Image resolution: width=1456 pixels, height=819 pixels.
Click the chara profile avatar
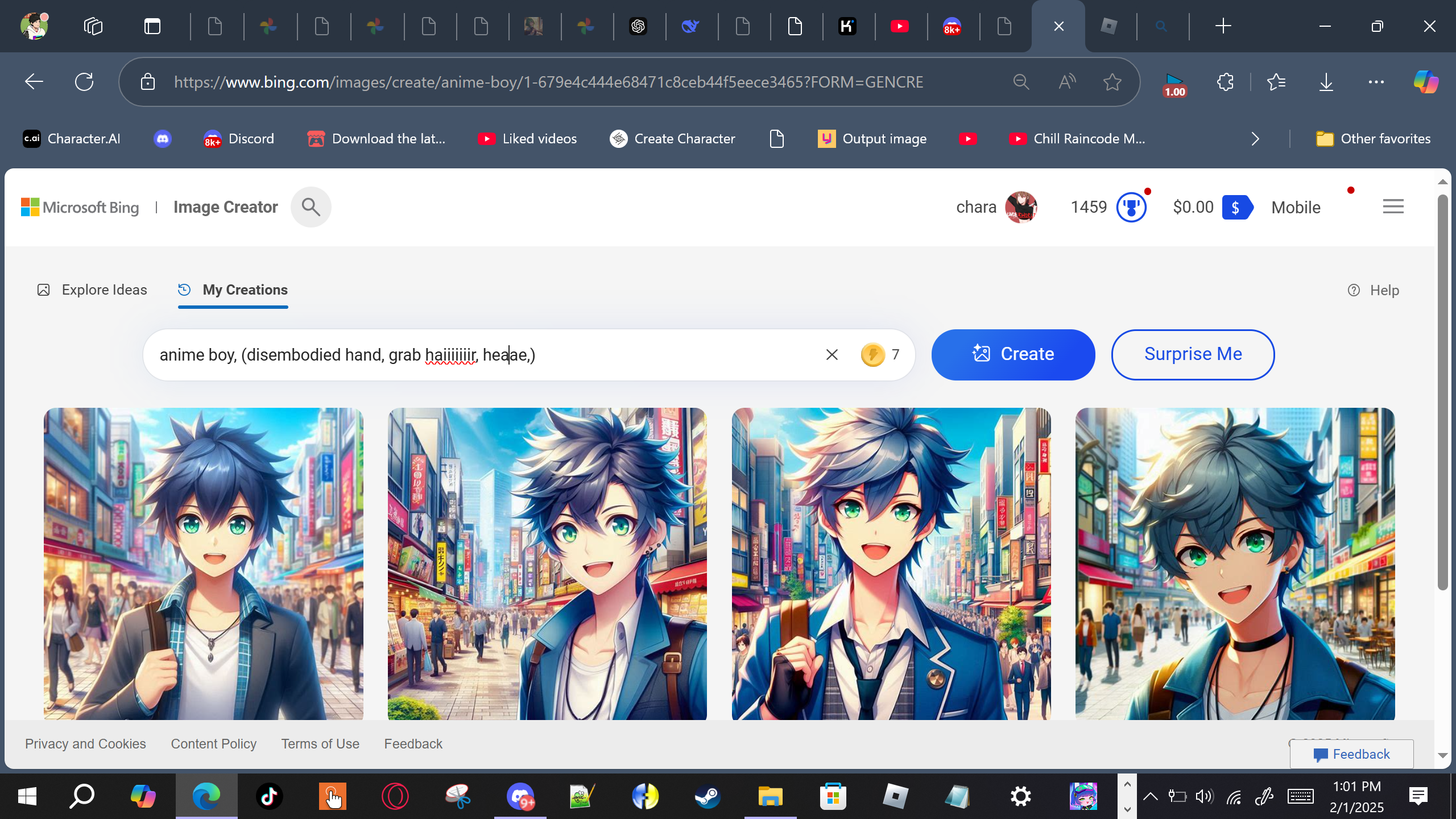(x=1021, y=207)
